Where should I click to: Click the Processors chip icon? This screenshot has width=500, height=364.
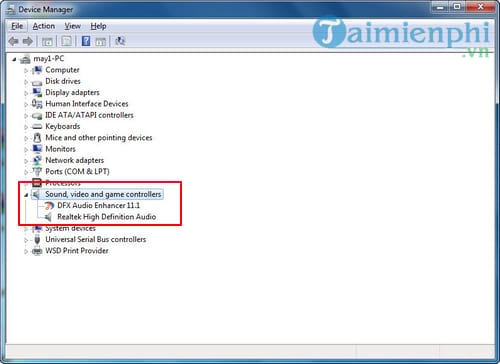click(x=37, y=183)
